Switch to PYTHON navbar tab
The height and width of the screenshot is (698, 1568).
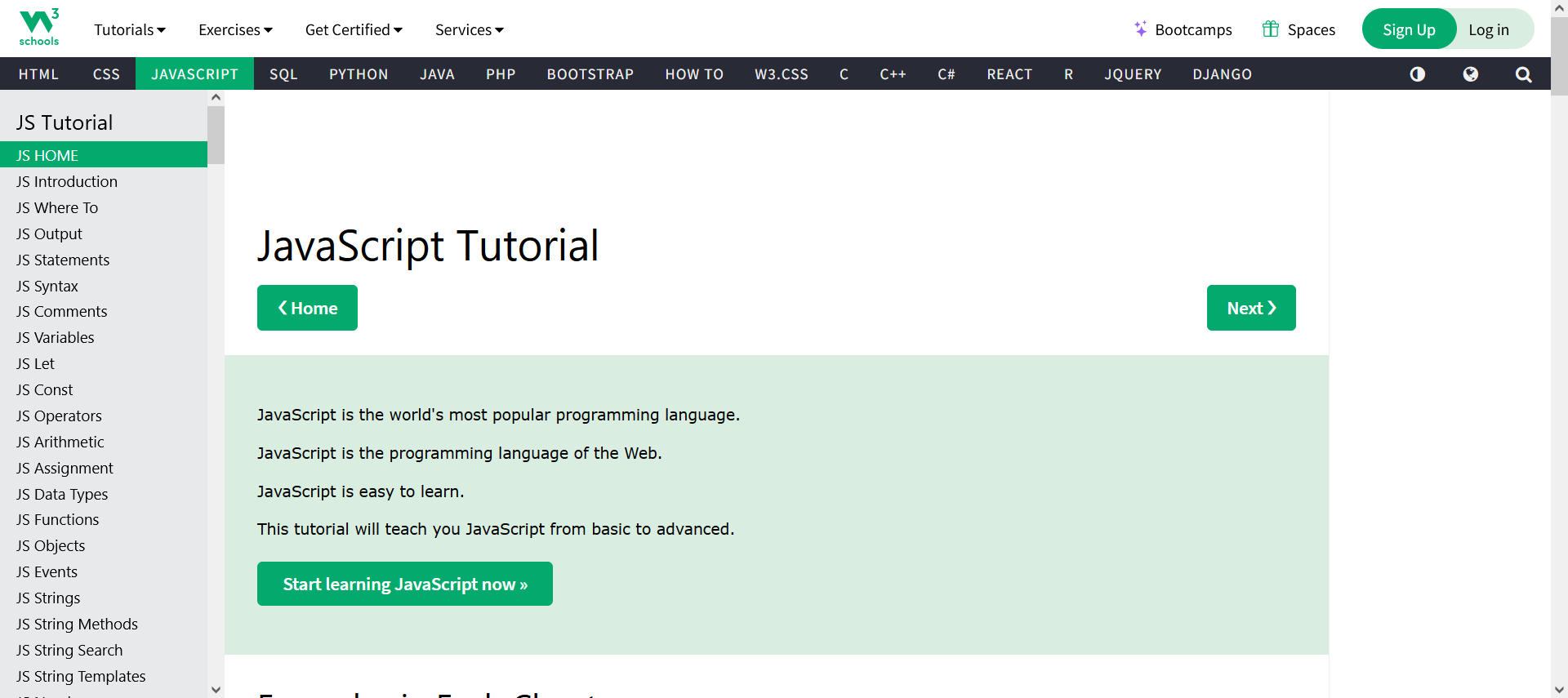359,73
